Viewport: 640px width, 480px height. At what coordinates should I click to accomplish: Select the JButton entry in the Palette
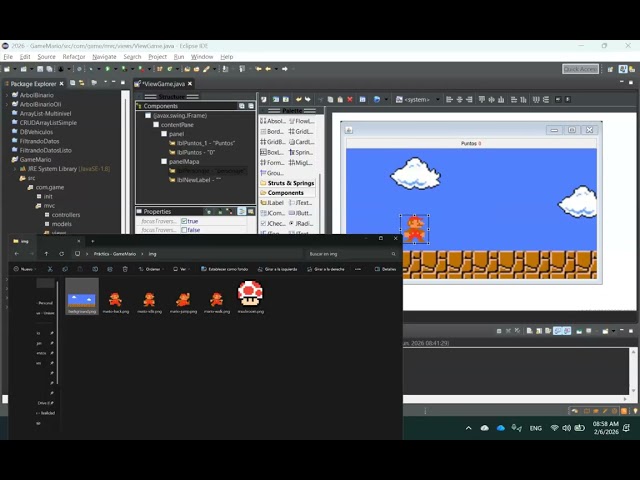click(x=301, y=213)
